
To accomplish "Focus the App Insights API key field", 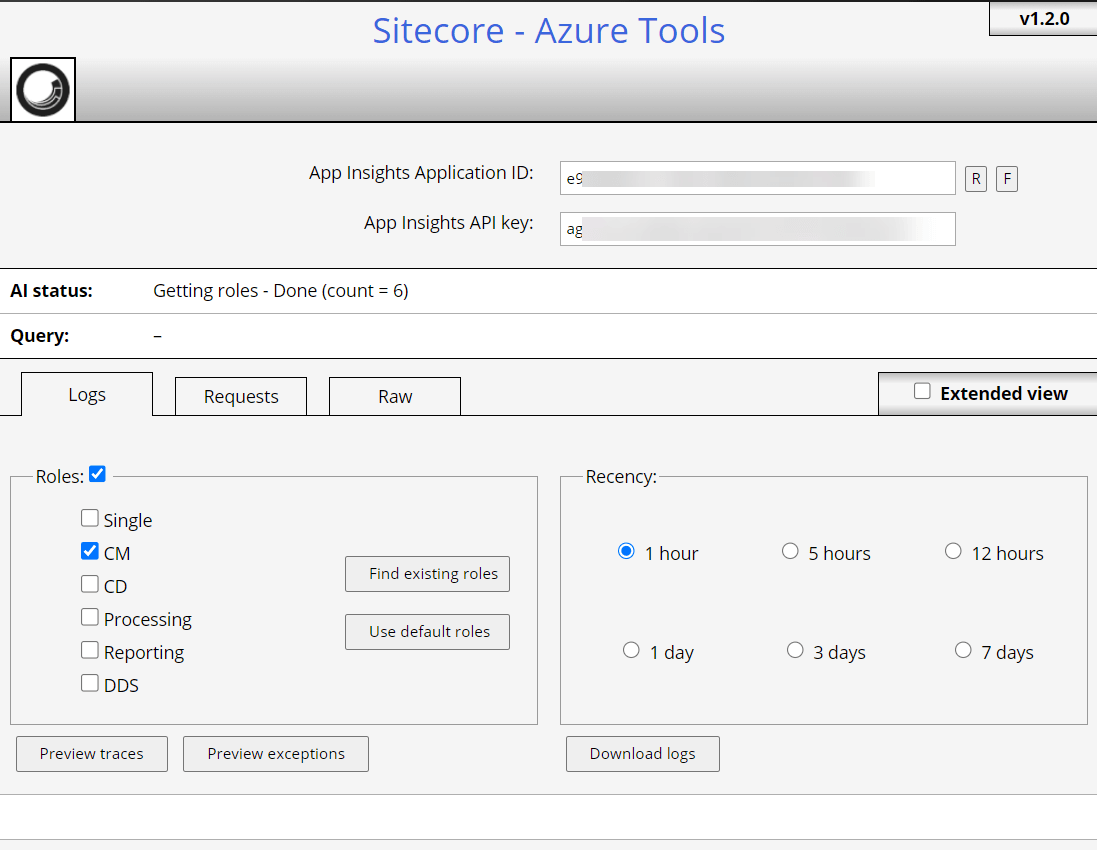I will (757, 229).
